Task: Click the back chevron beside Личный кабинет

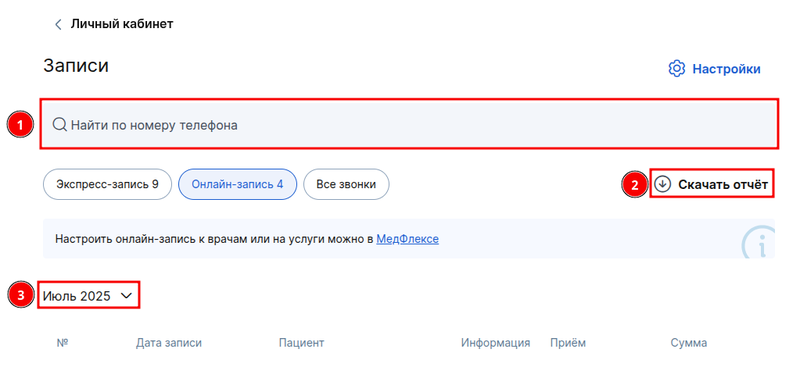Action: tap(58, 24)
